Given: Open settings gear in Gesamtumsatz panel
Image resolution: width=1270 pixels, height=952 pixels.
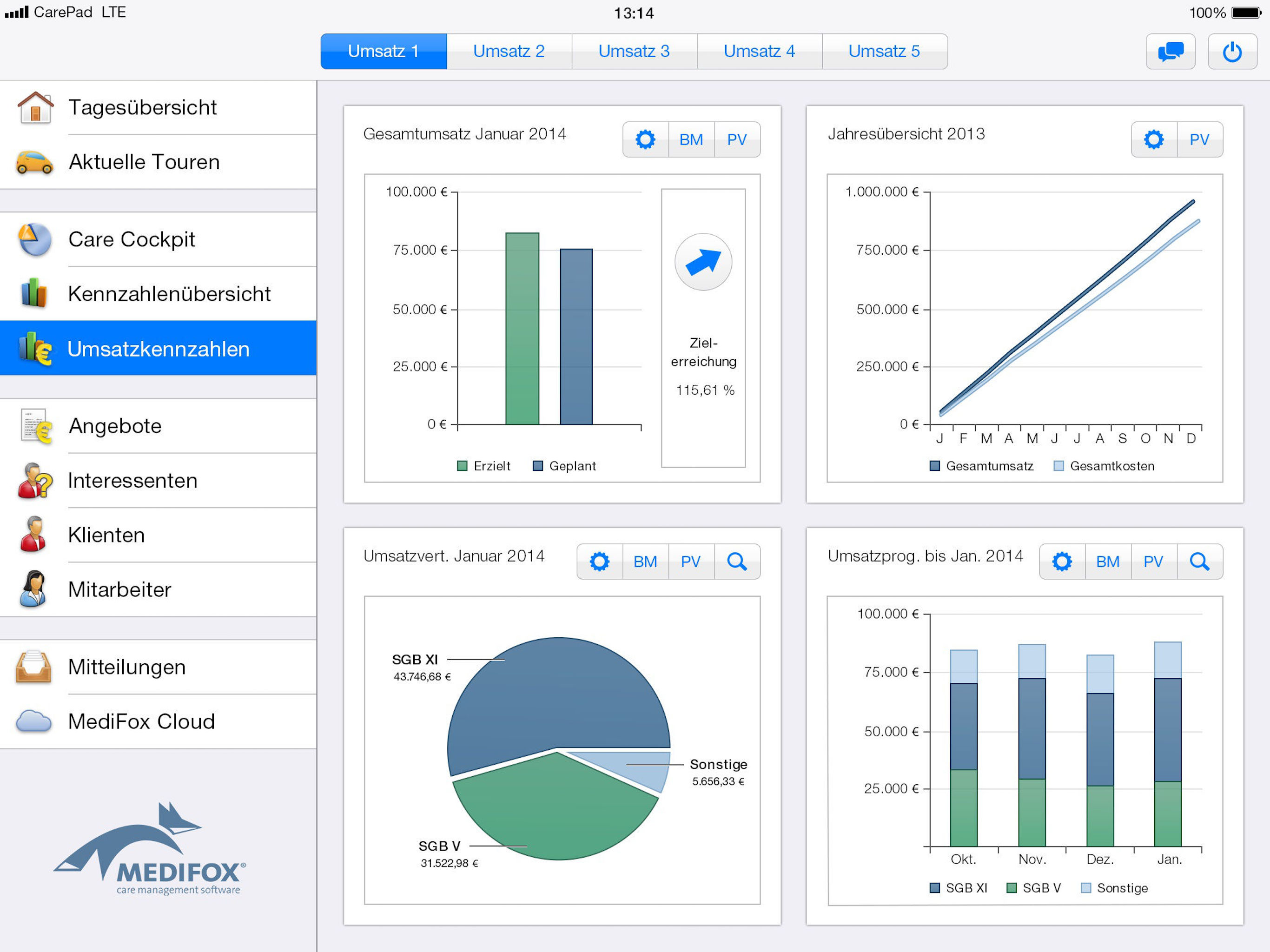Looking at the screenshot, I should [645, 139].
